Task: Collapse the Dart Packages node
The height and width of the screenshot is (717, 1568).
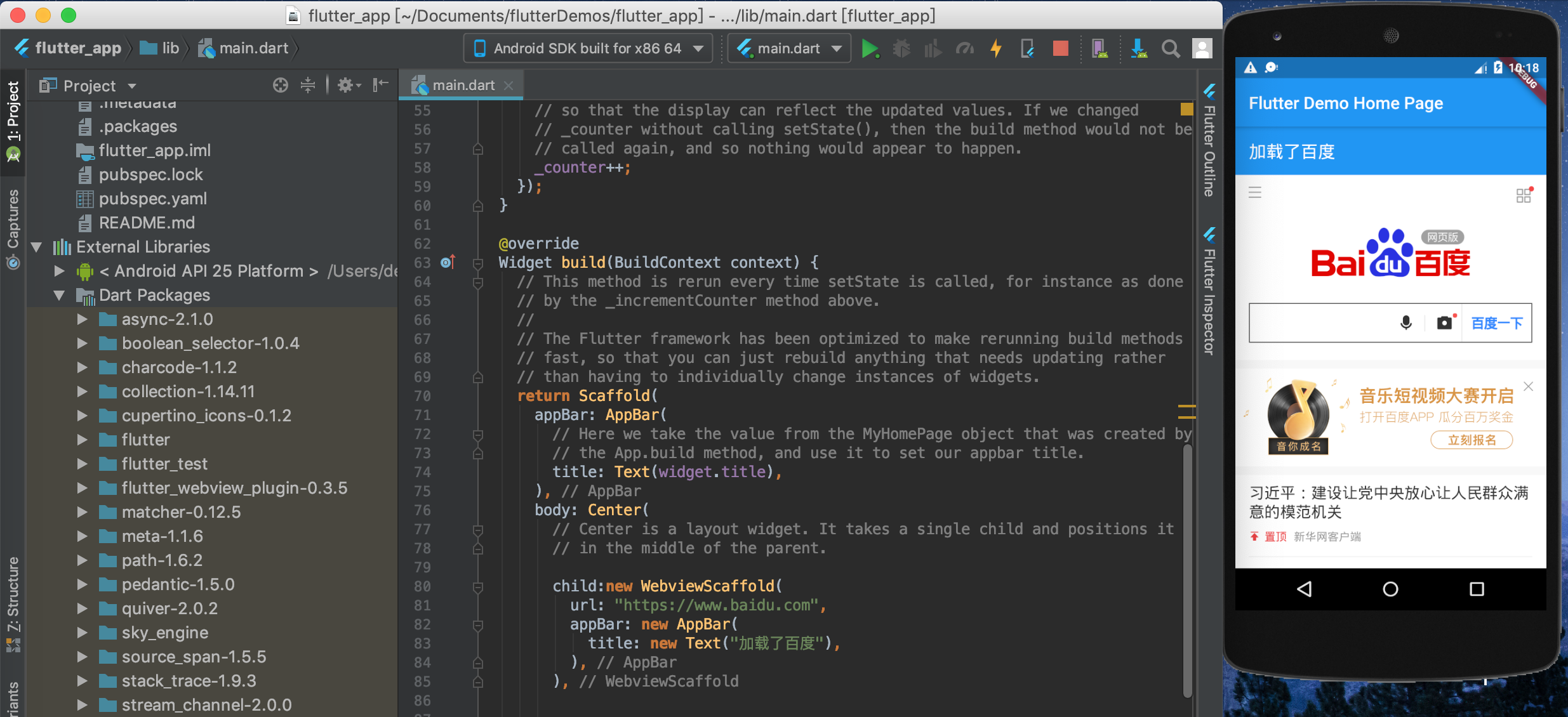Action: (x=60, y=295)
